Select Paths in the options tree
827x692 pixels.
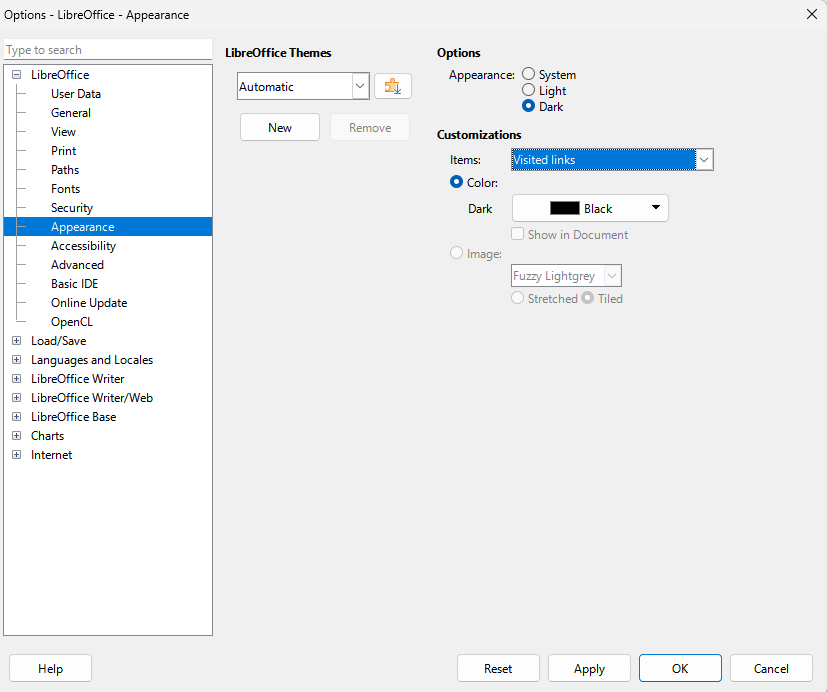tap(65, 170)
